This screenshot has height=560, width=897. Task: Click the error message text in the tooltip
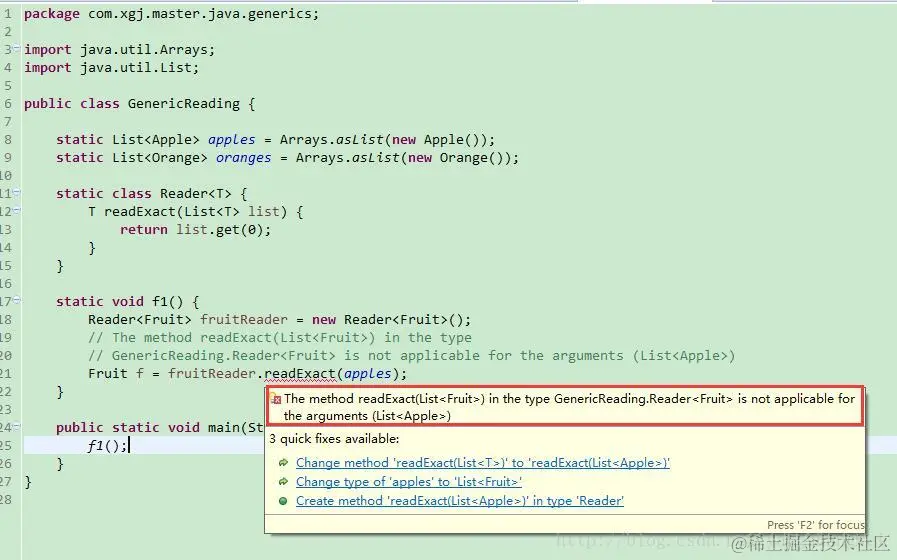click(569, 407)
